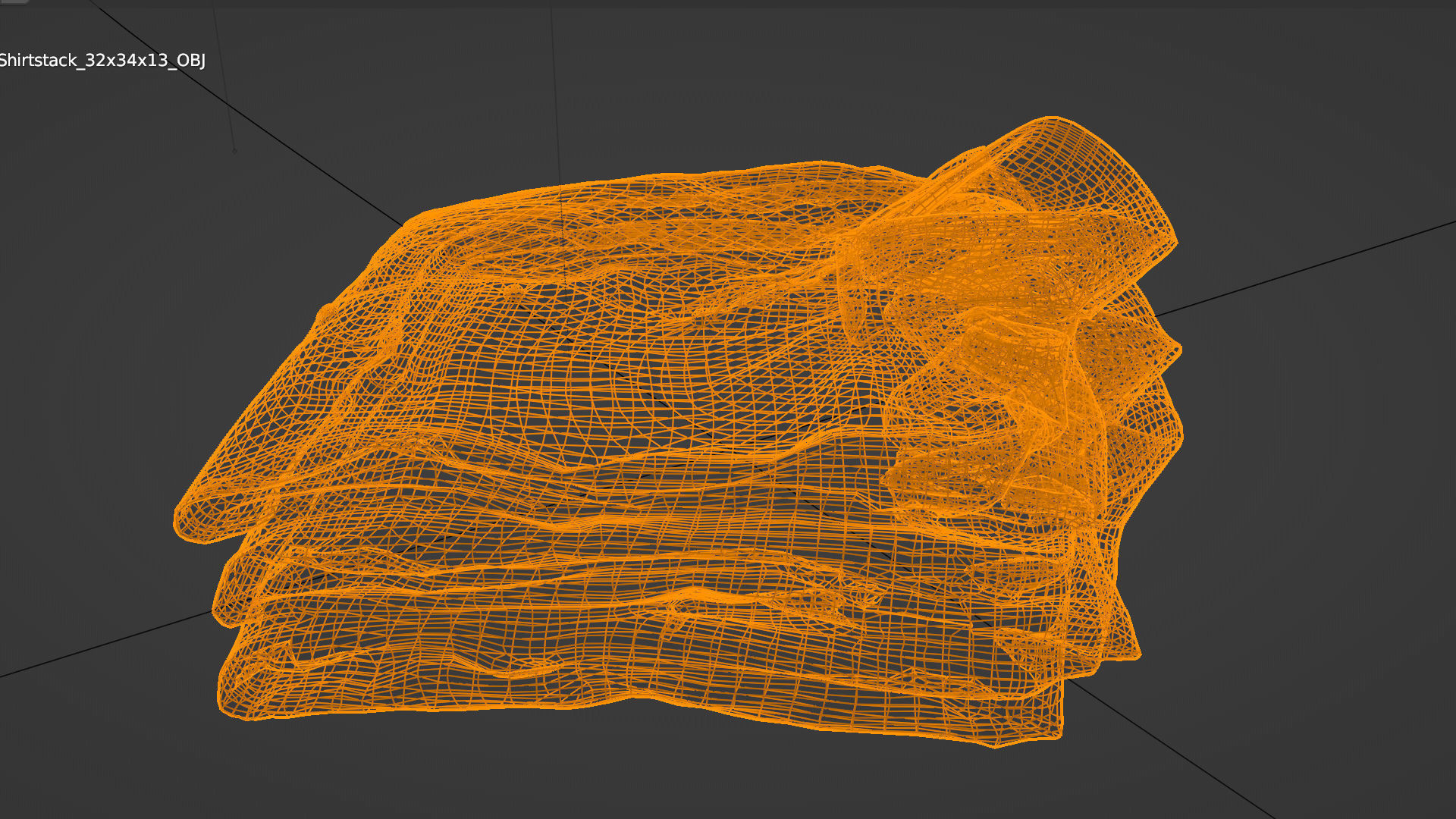Image resolution: width=1456 pixels, height=819 pixels.
Task: Click the darker header strip along the top edge
Action: 728,4
